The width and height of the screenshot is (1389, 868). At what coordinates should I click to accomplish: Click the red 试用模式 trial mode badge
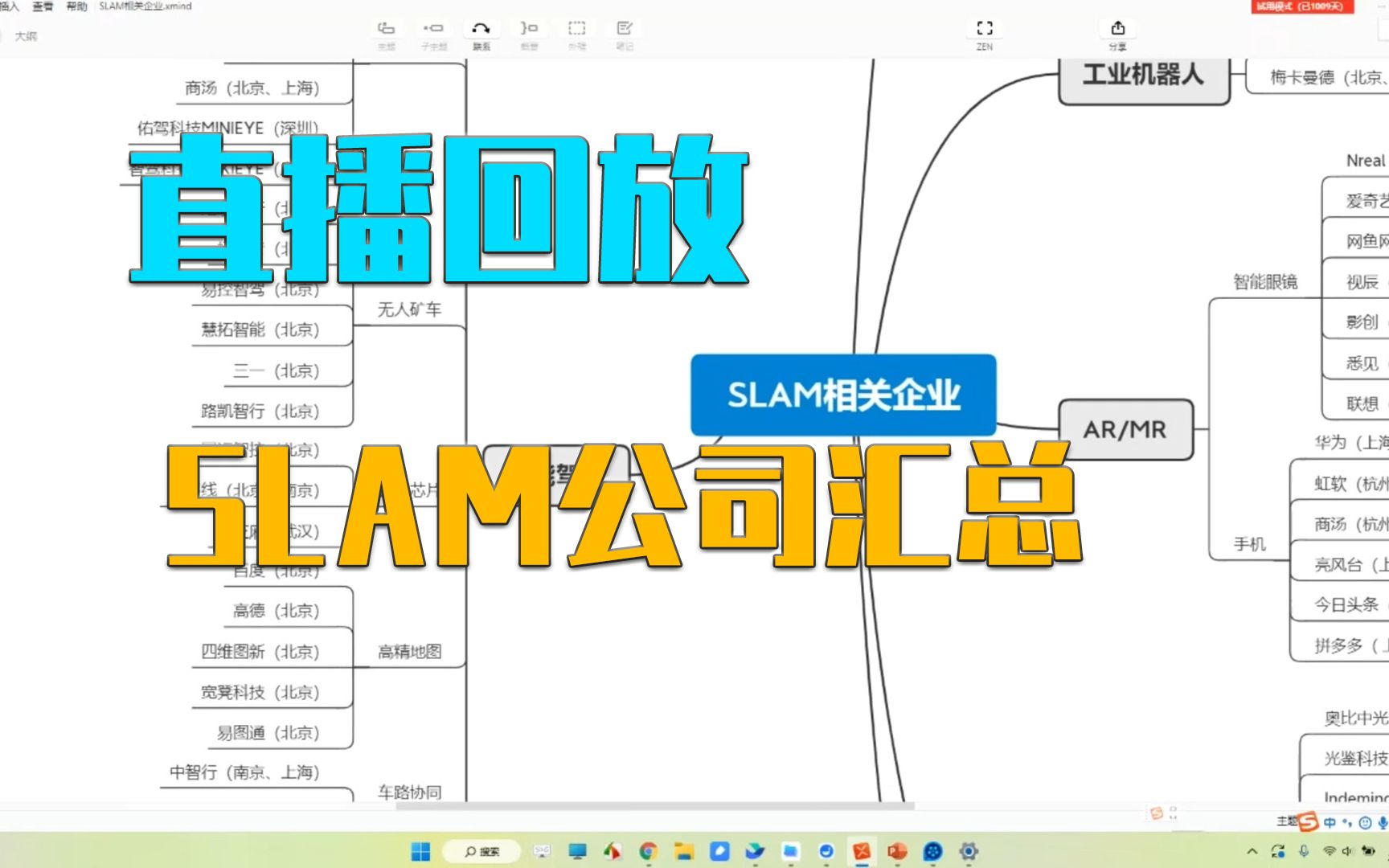pyautogui.click(x=1302, y=6)
